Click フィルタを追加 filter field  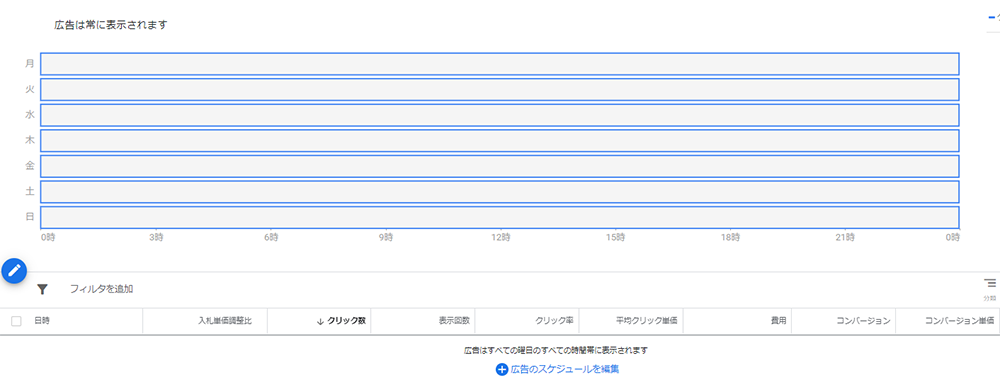101,289
